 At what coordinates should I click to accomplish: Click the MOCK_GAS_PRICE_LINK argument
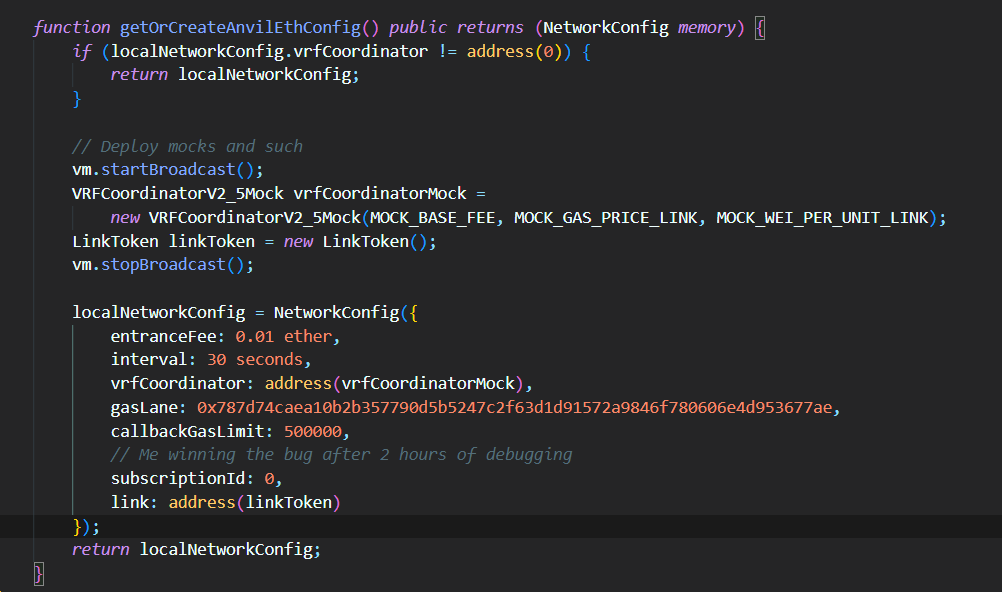coord(605,218)
